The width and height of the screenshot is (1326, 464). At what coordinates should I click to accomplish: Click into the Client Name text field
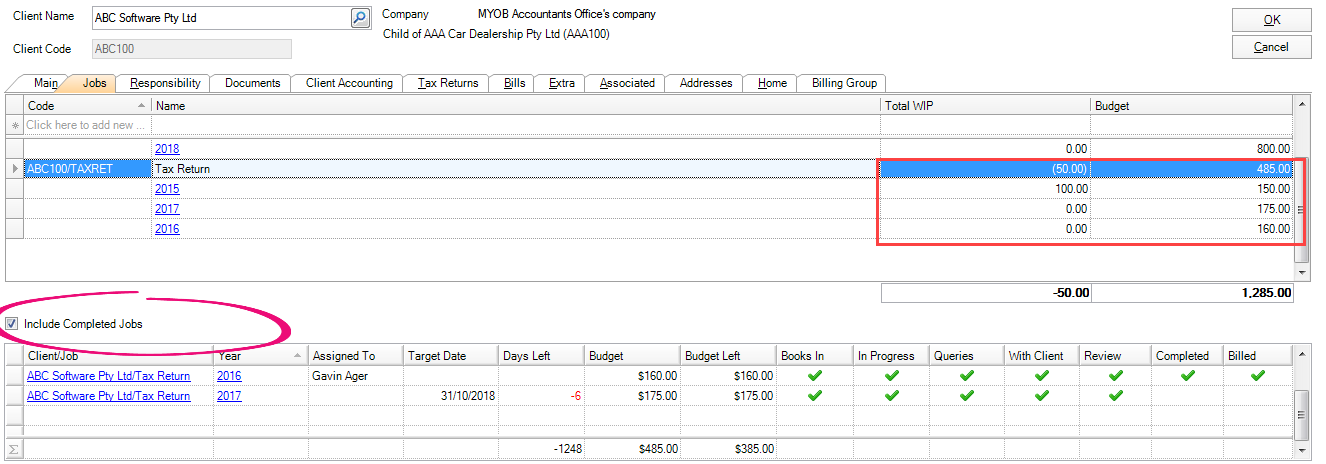[220, 18]
